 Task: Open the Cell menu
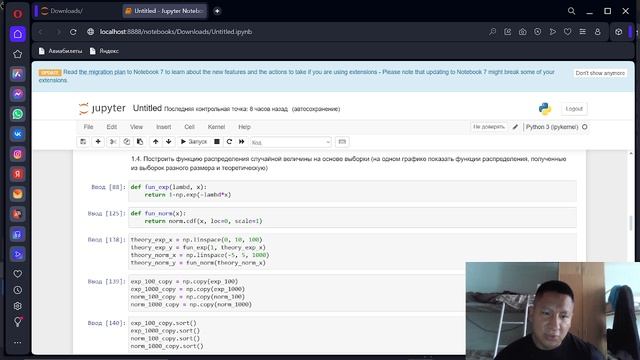[189, 127]
